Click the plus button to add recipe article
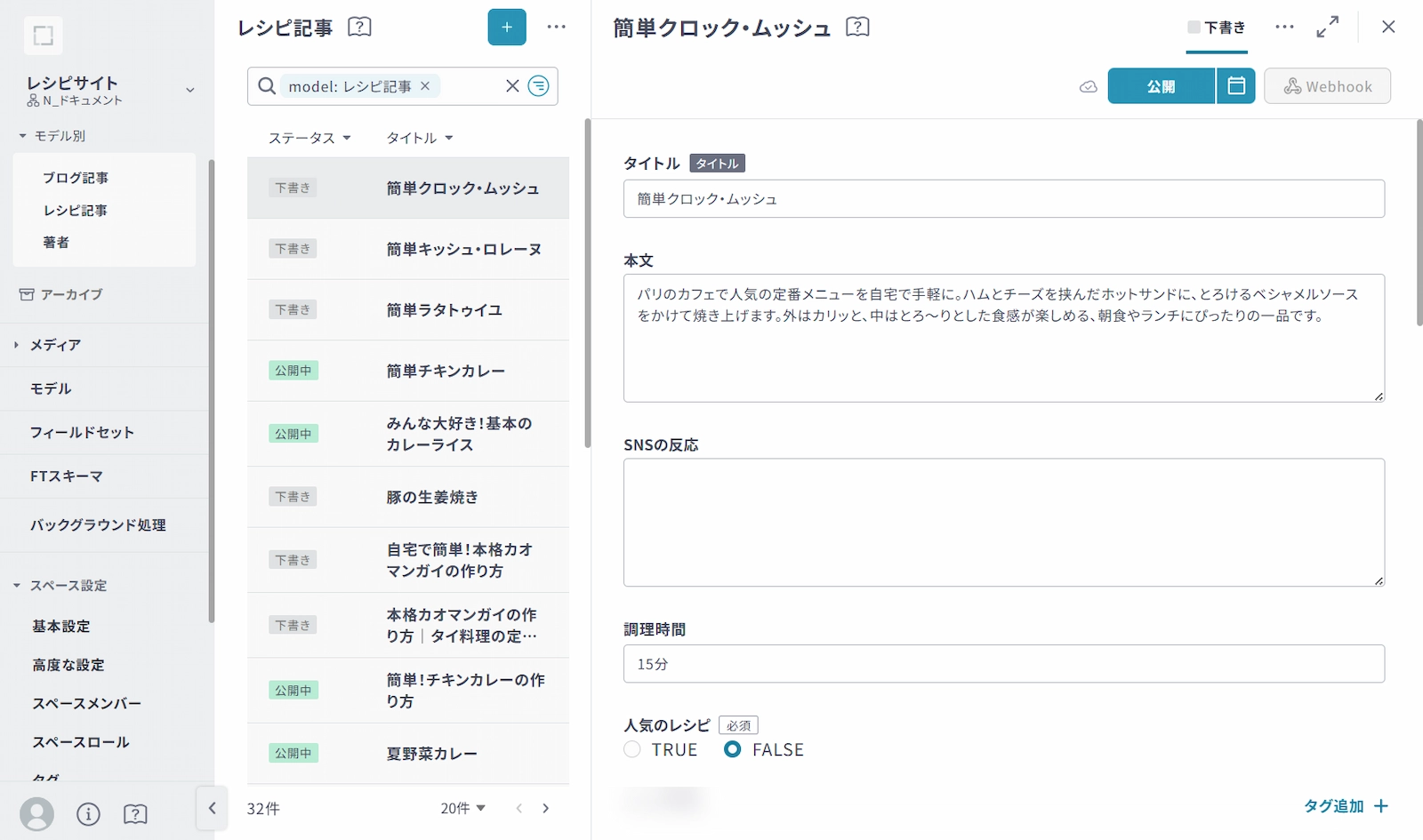Image resolution: width=1423 pixels, height=840 pixels. point(507,28)
